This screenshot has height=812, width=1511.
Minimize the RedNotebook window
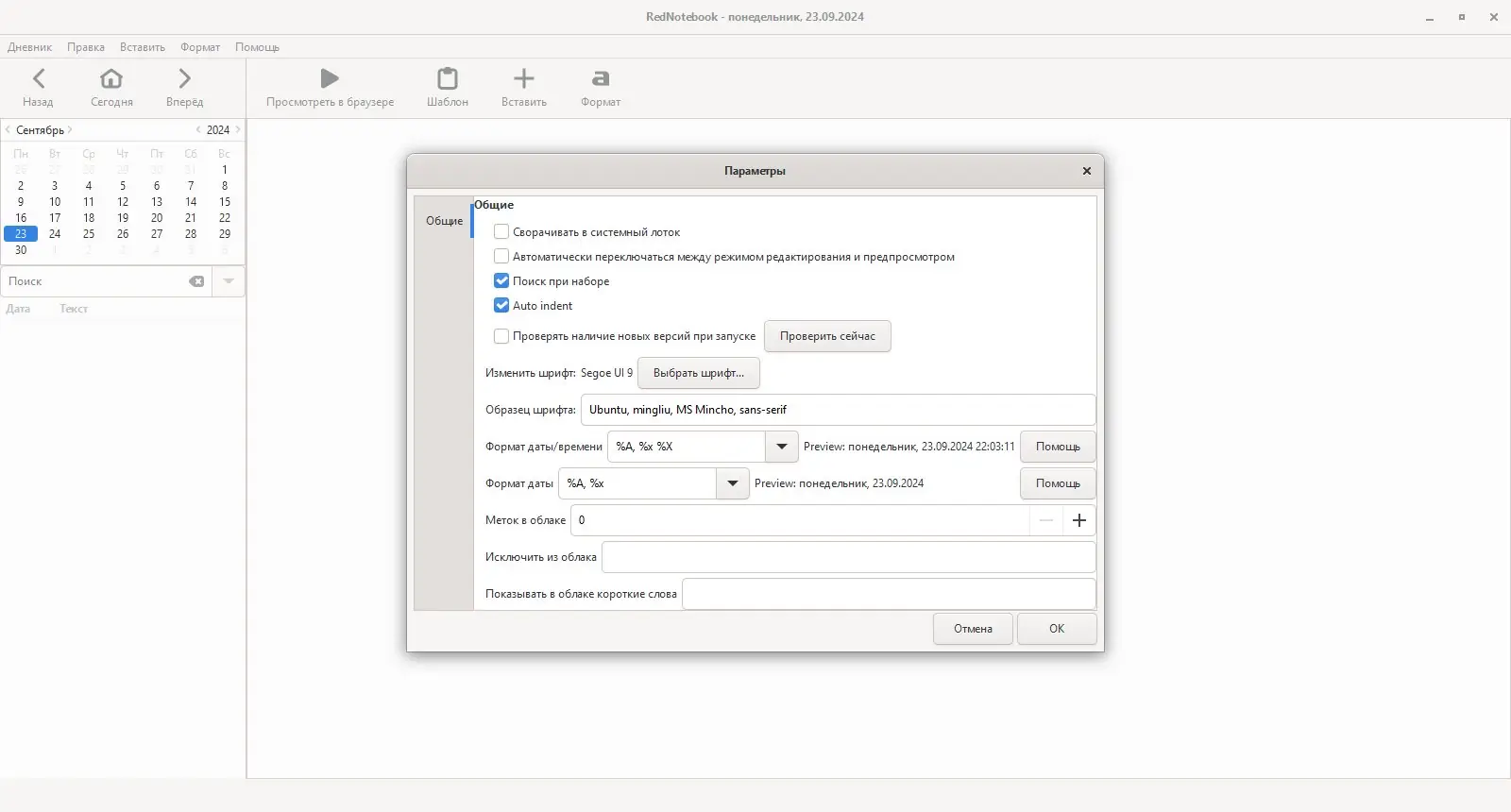click(1430, 17)
